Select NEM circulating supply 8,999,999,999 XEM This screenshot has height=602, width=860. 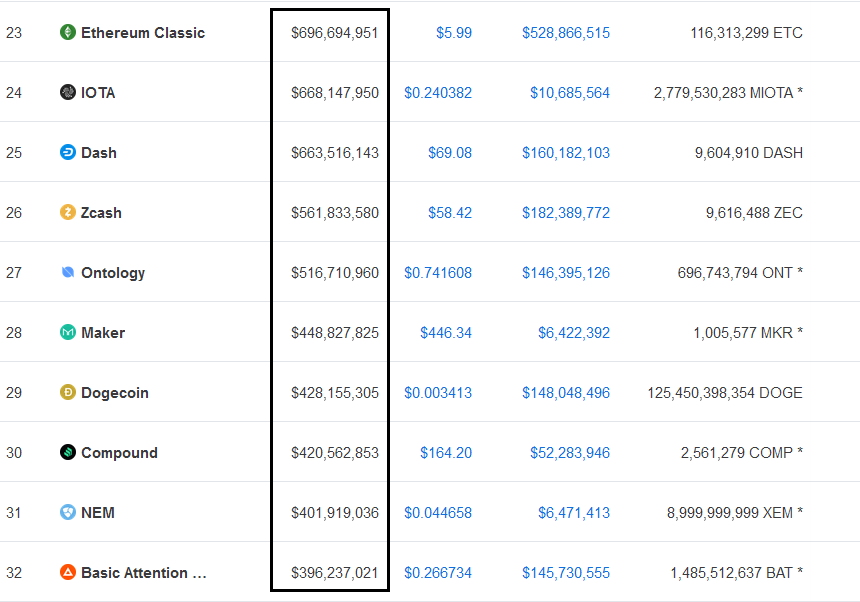click(734, 513)
